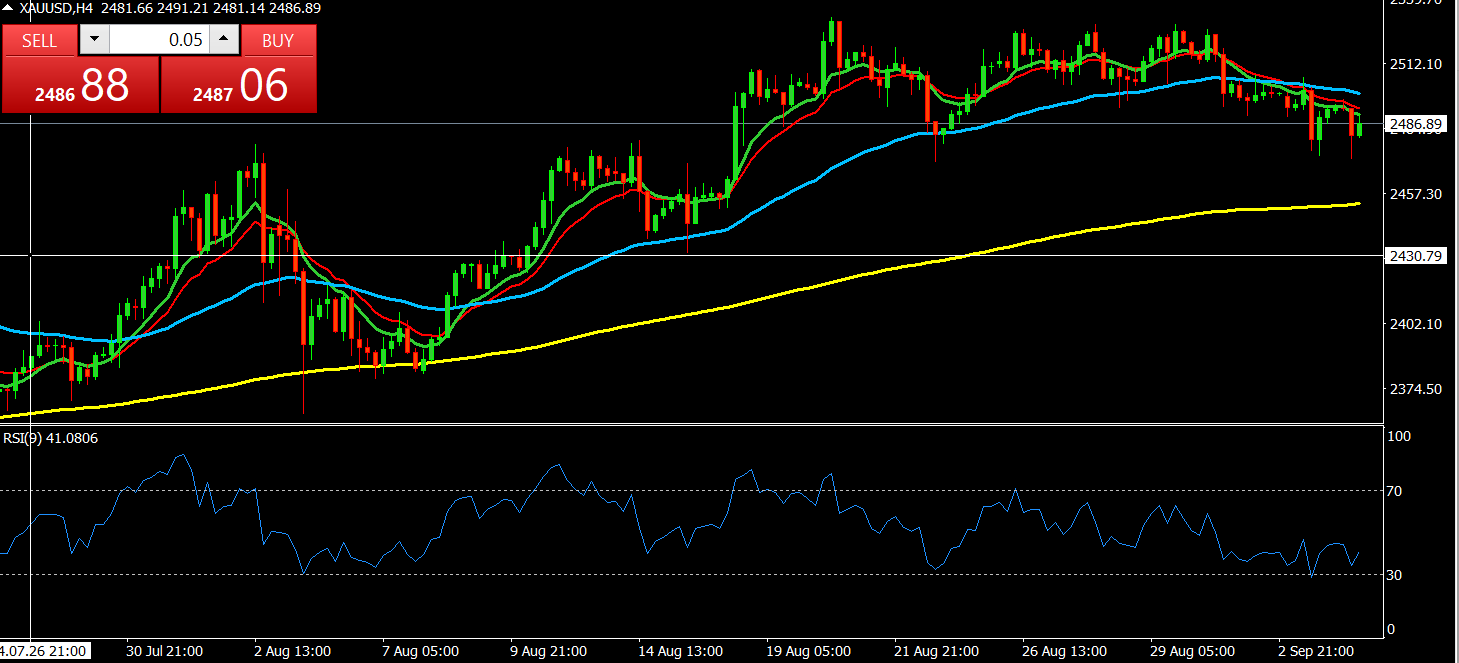Click the 19 Aug 05:00 time label
1459x663 pixels.
808,651
